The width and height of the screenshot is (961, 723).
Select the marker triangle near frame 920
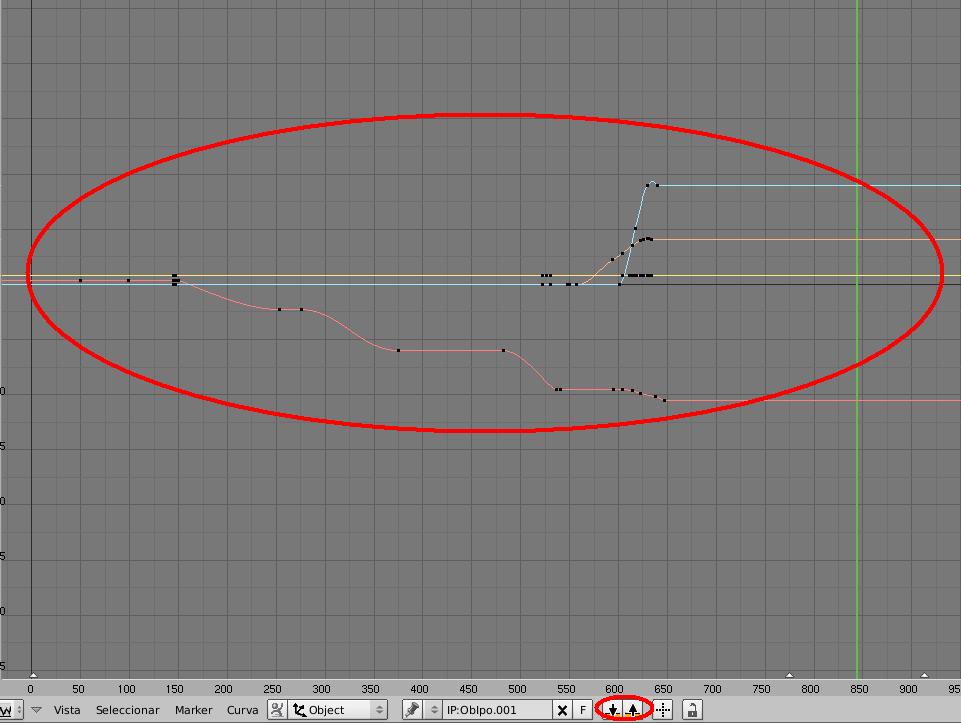(924, 675)
